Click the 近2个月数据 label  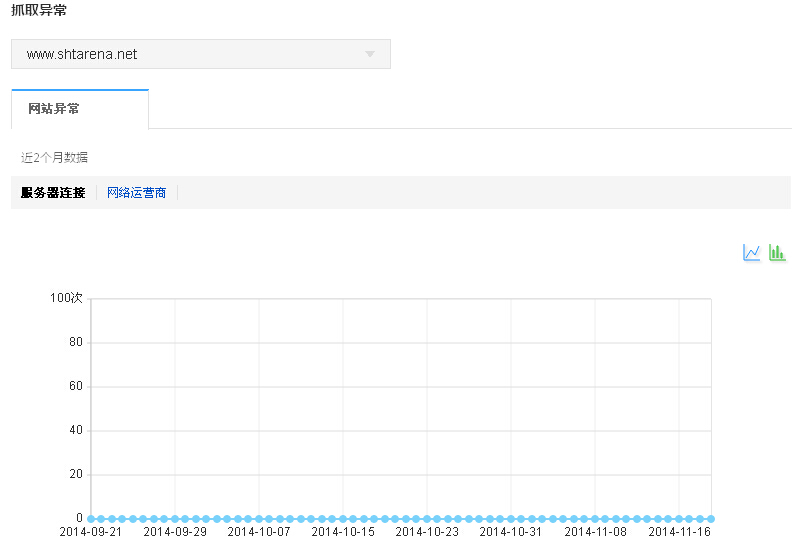(54, 157)
